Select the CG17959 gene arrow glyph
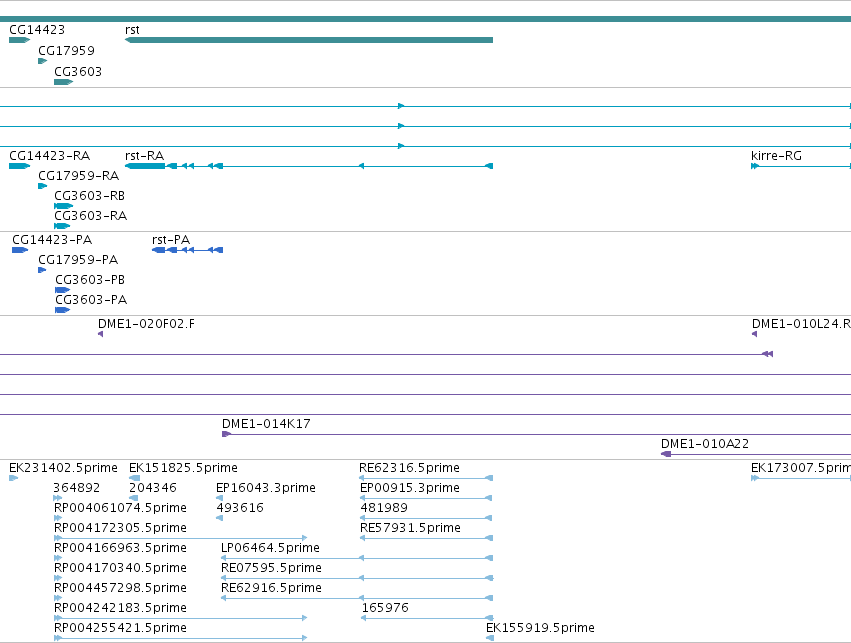 click(42, 61)
